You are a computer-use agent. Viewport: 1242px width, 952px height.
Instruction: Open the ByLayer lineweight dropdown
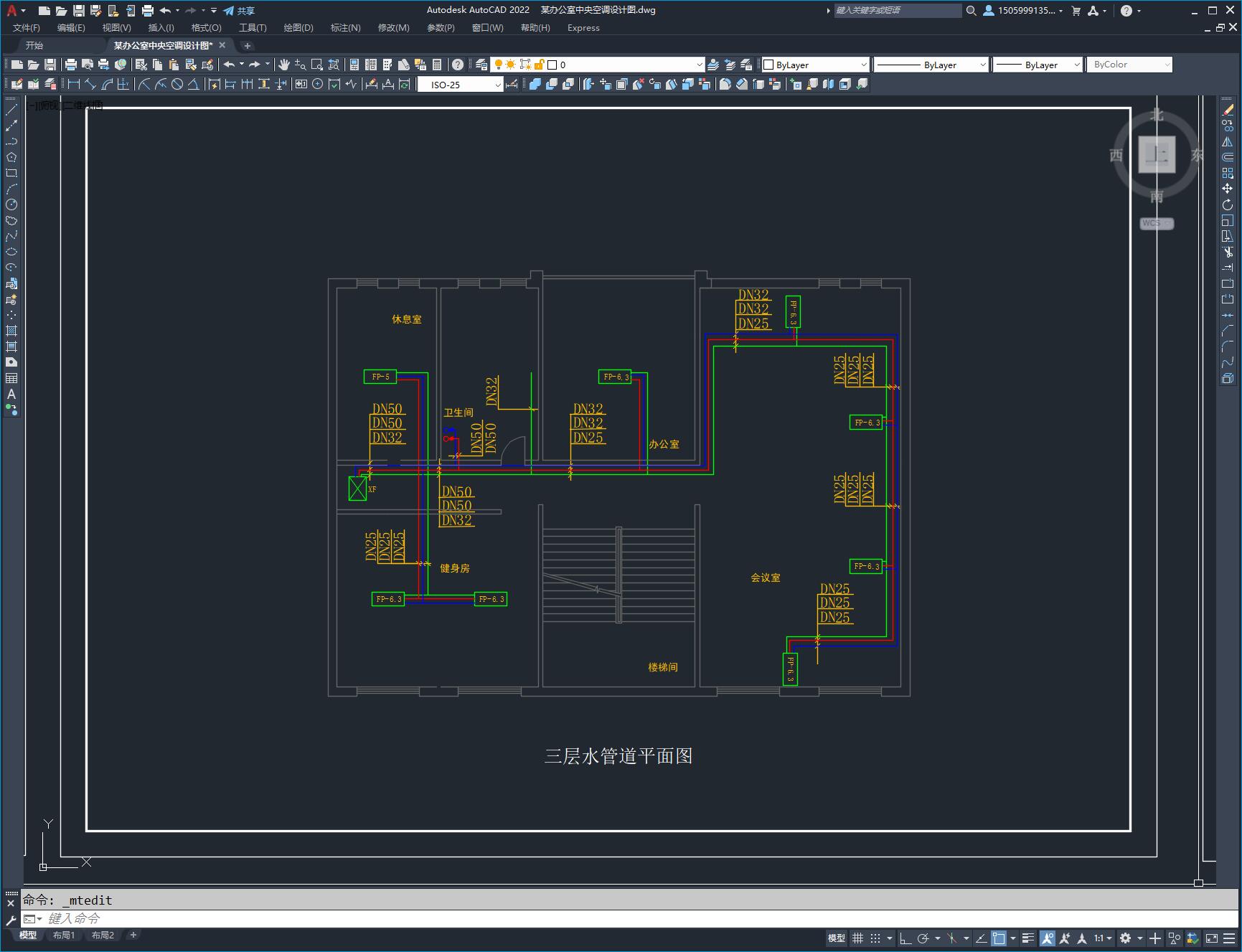(x=1037, y=65)
